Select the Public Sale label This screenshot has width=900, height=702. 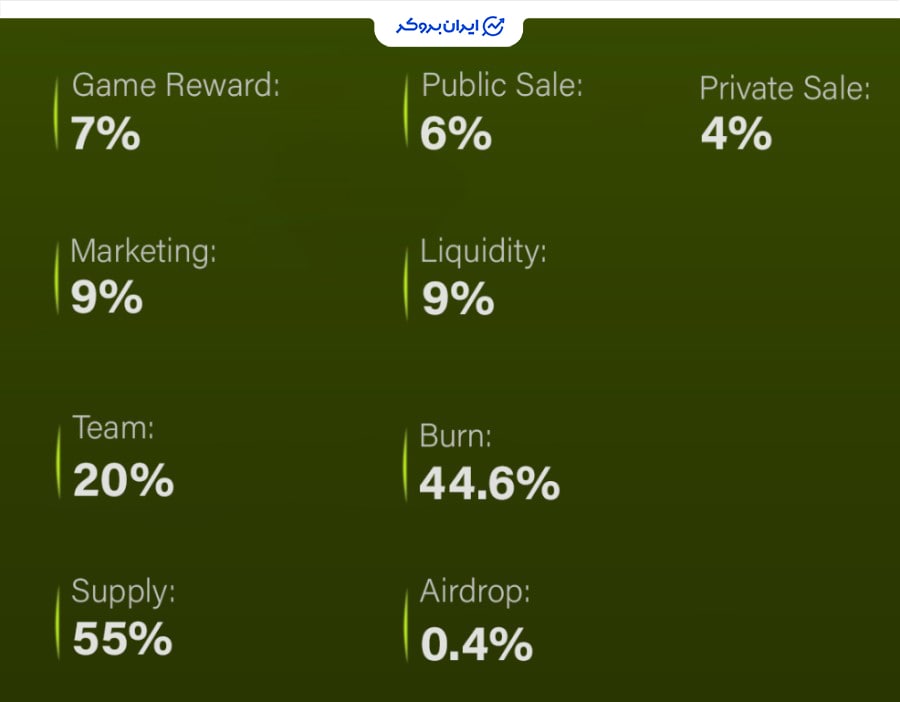[x=502, y=85]
